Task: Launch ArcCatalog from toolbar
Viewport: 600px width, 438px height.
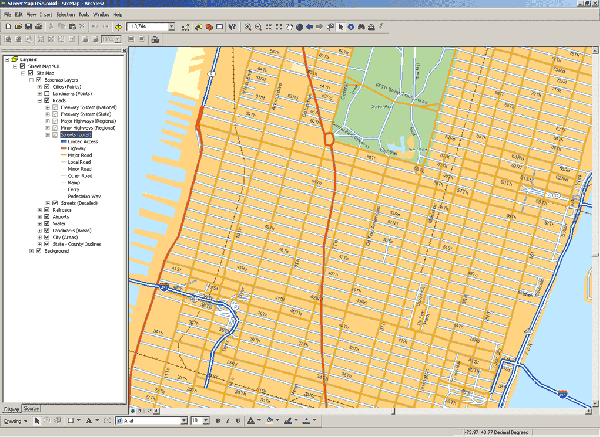Action: [x=199, y=27]
